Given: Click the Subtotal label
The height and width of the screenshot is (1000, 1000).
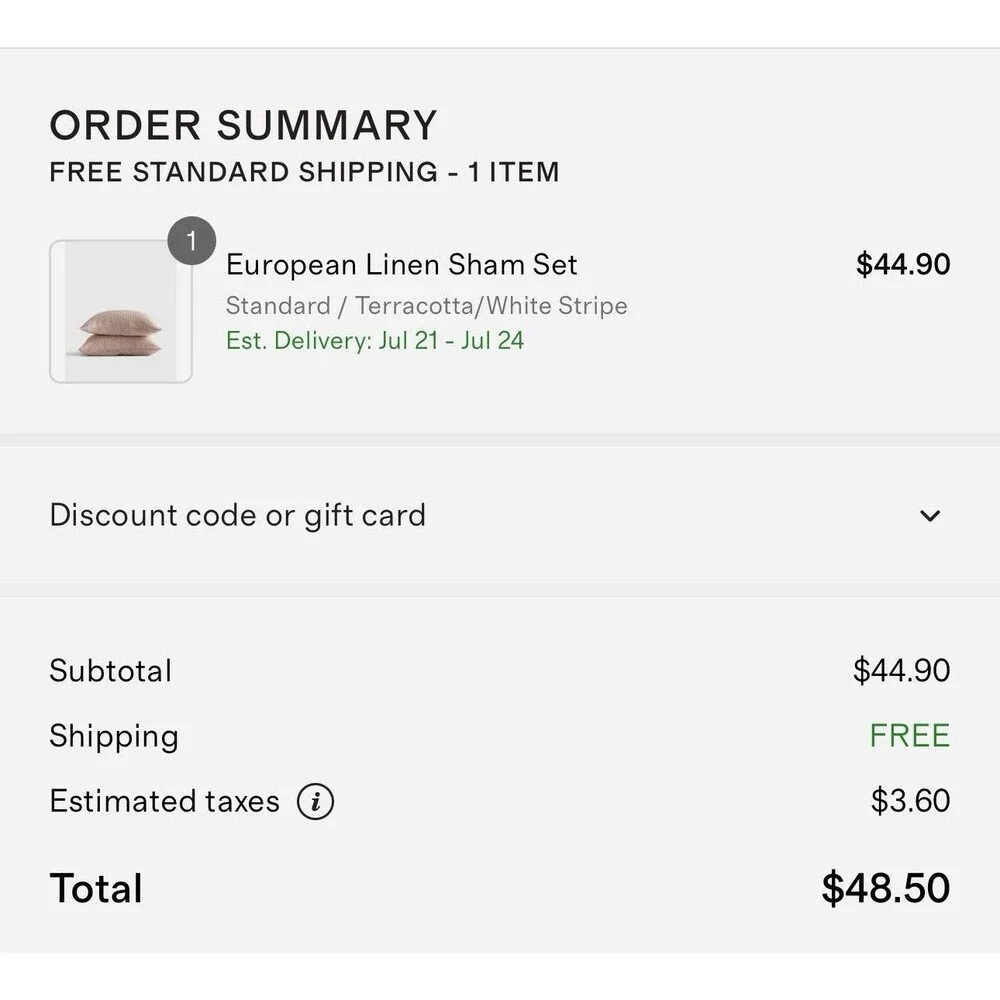Looking at the screenshot, I should [110, 670].
